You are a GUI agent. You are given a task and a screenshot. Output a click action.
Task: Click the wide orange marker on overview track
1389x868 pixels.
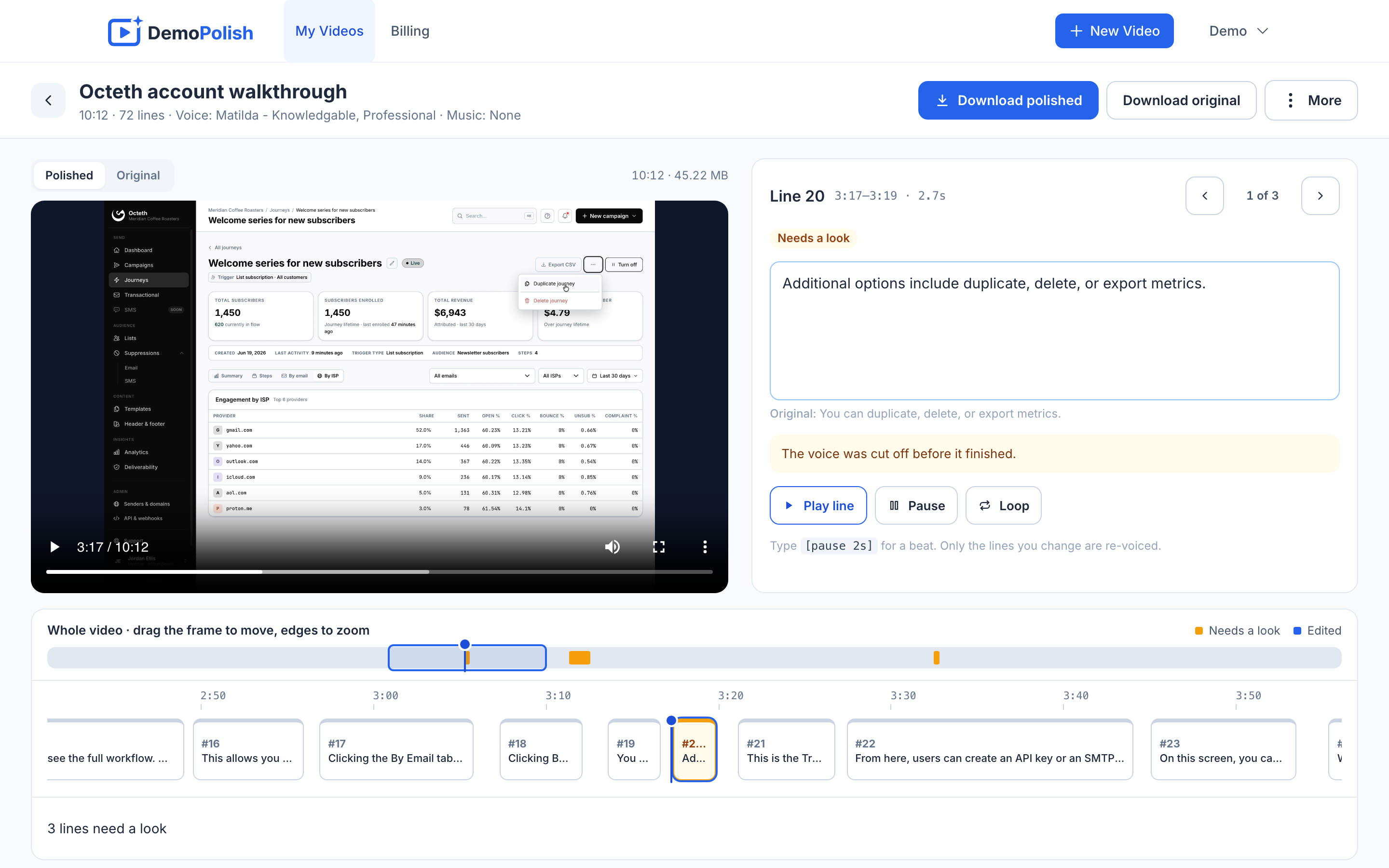pyautogui.click(x=579, y=657)
